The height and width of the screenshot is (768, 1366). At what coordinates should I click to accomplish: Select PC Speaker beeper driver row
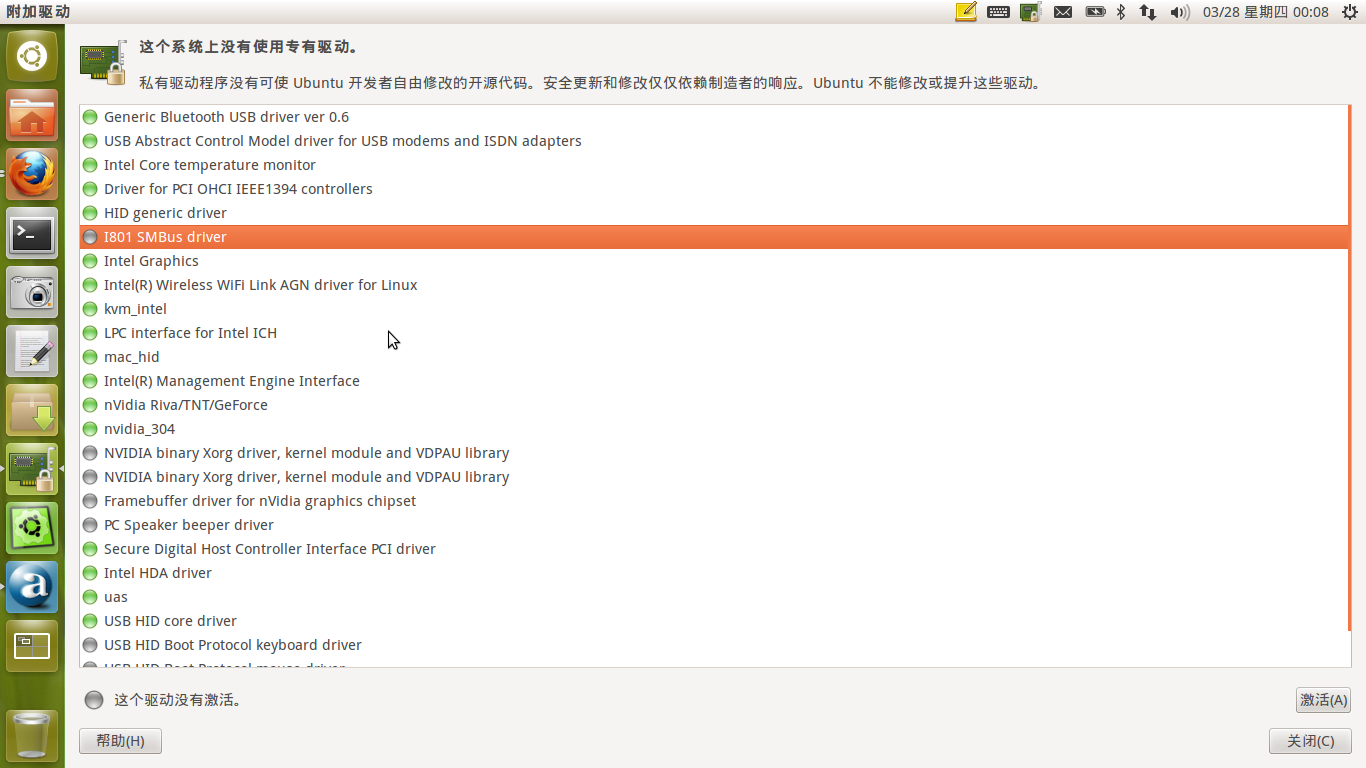714,525
